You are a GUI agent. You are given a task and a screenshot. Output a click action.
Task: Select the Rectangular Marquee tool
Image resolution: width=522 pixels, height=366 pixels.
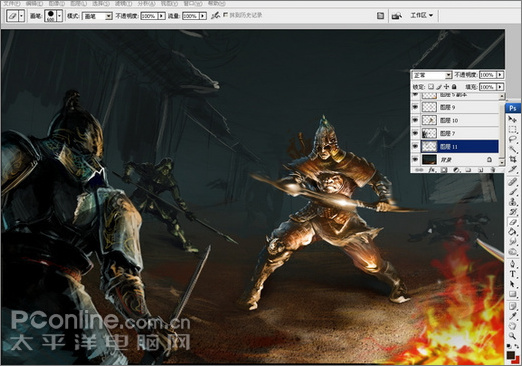coord(512,129)
